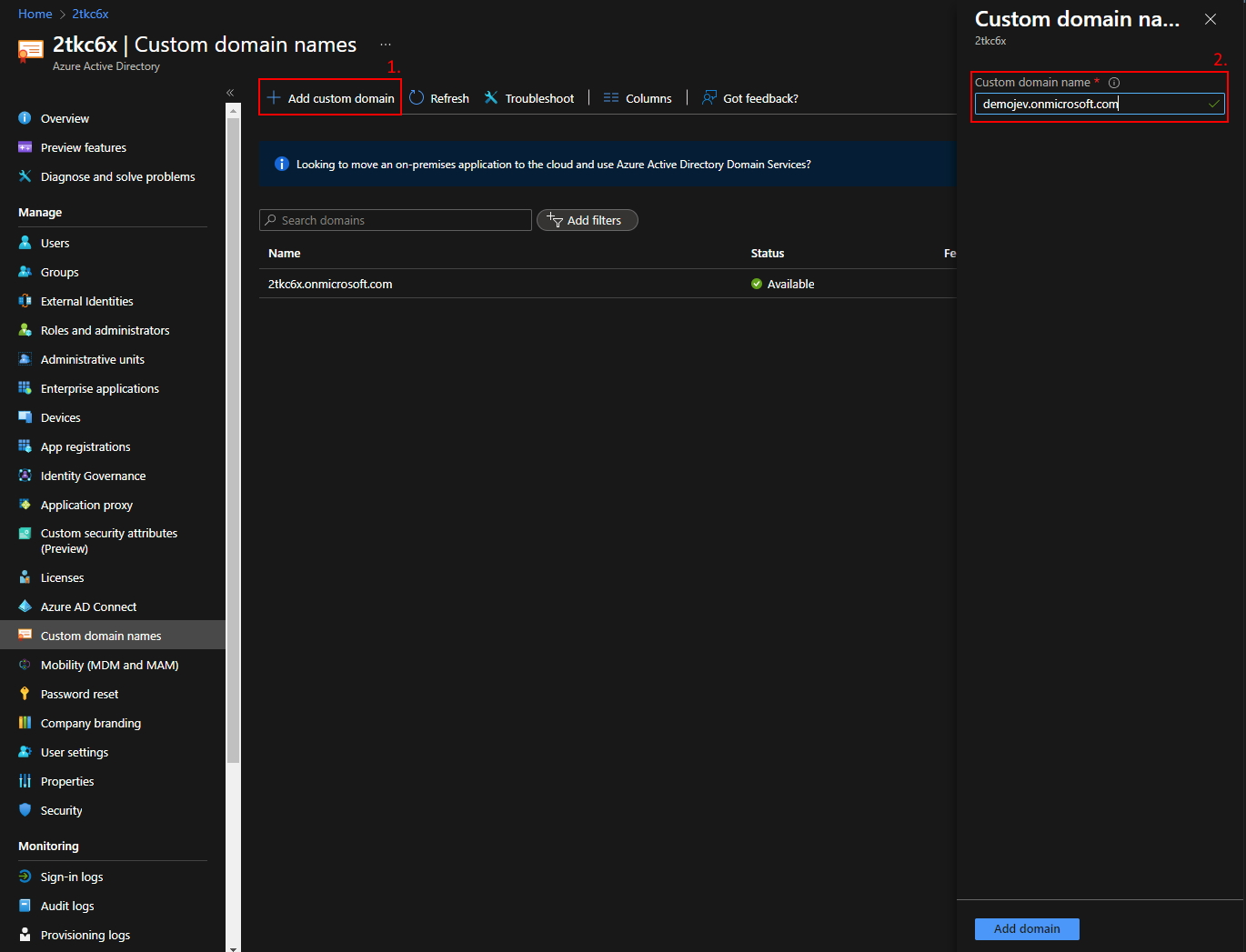This screenshot has height=952, width=1246.
Task: Click the Azure AD Connect icon
Action: click(25, 606)
